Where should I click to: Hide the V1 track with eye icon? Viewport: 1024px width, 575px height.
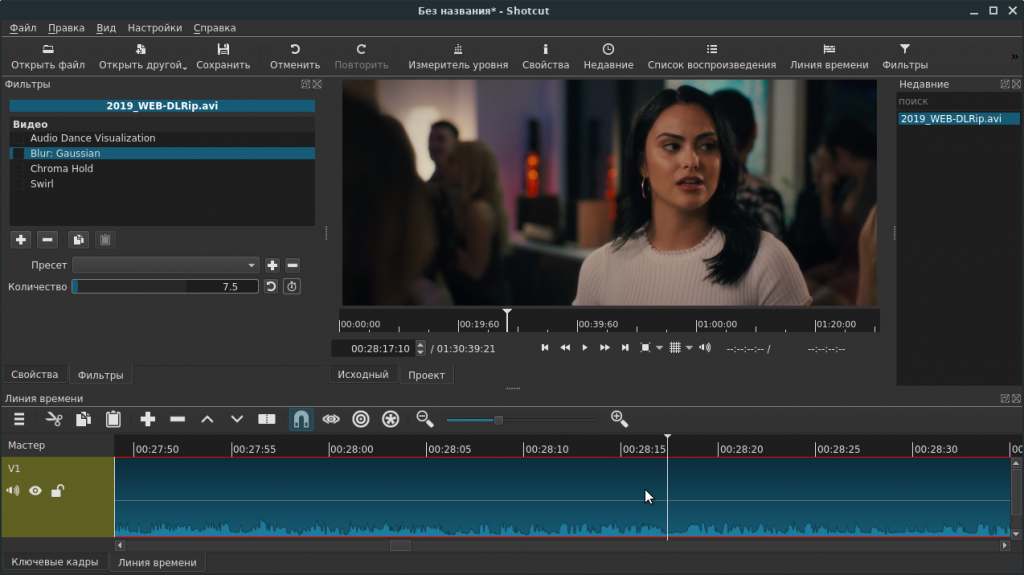click(35, 491)
